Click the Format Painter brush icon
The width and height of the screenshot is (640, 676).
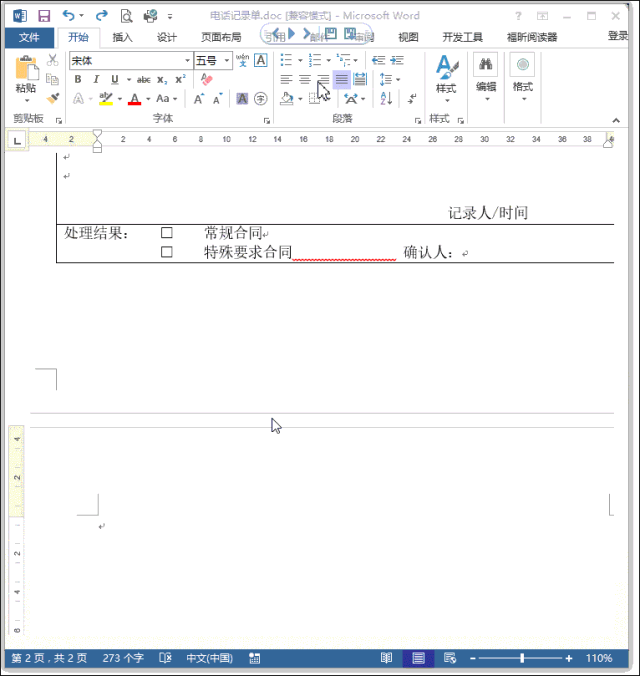coord(52,99)
